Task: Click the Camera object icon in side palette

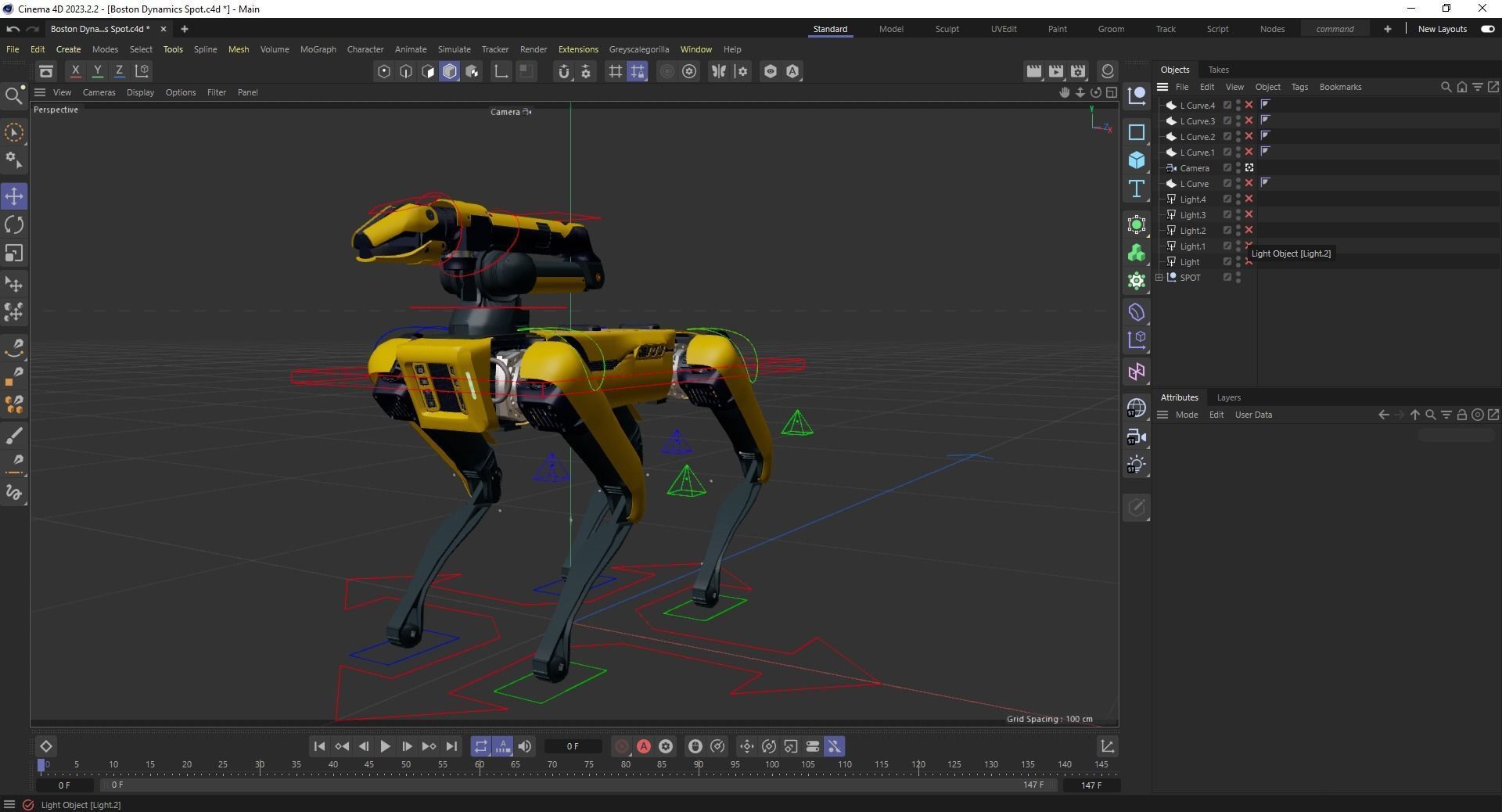Action: (1137, 437)
